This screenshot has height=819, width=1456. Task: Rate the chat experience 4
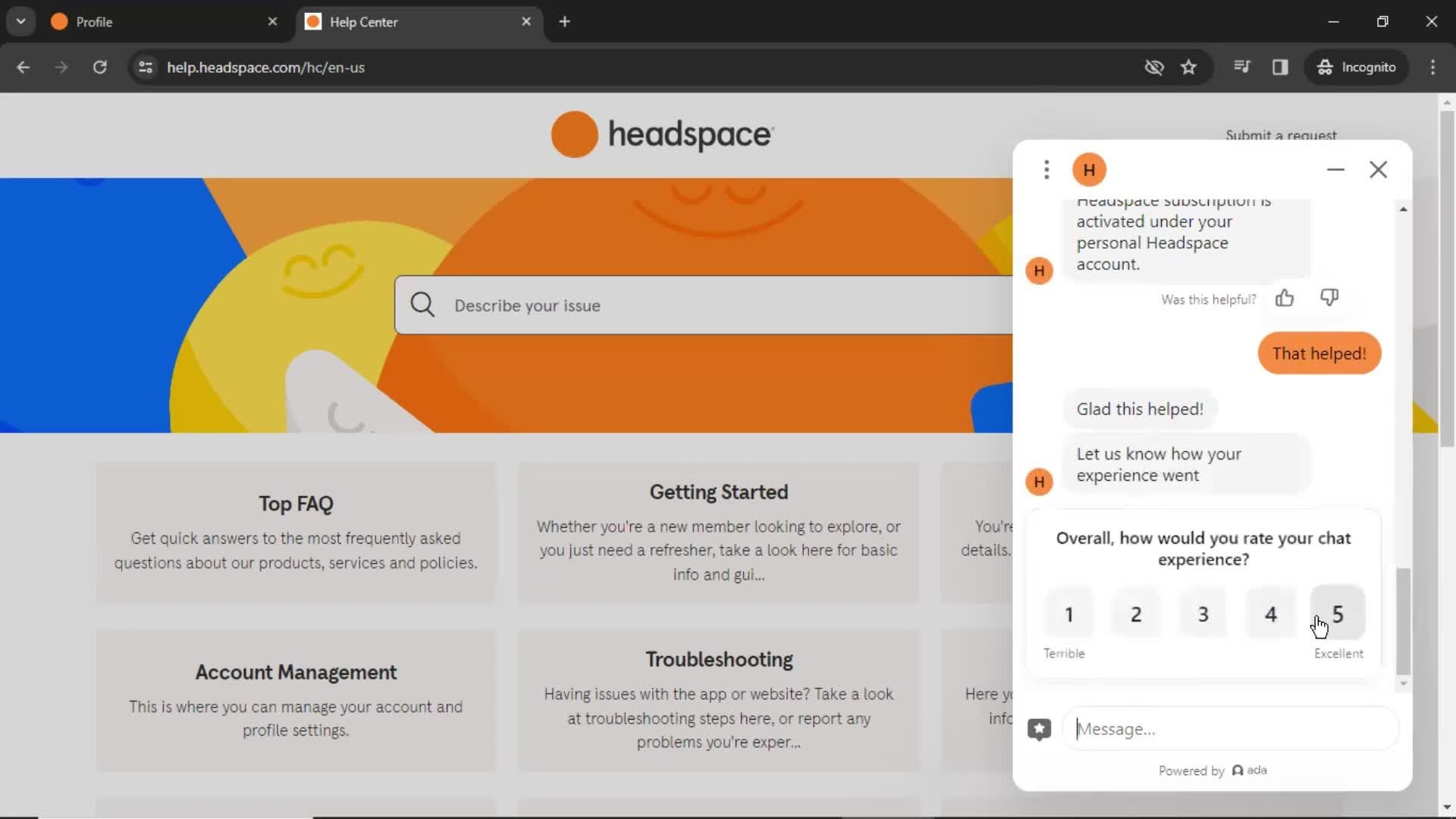pos(1270,613)
